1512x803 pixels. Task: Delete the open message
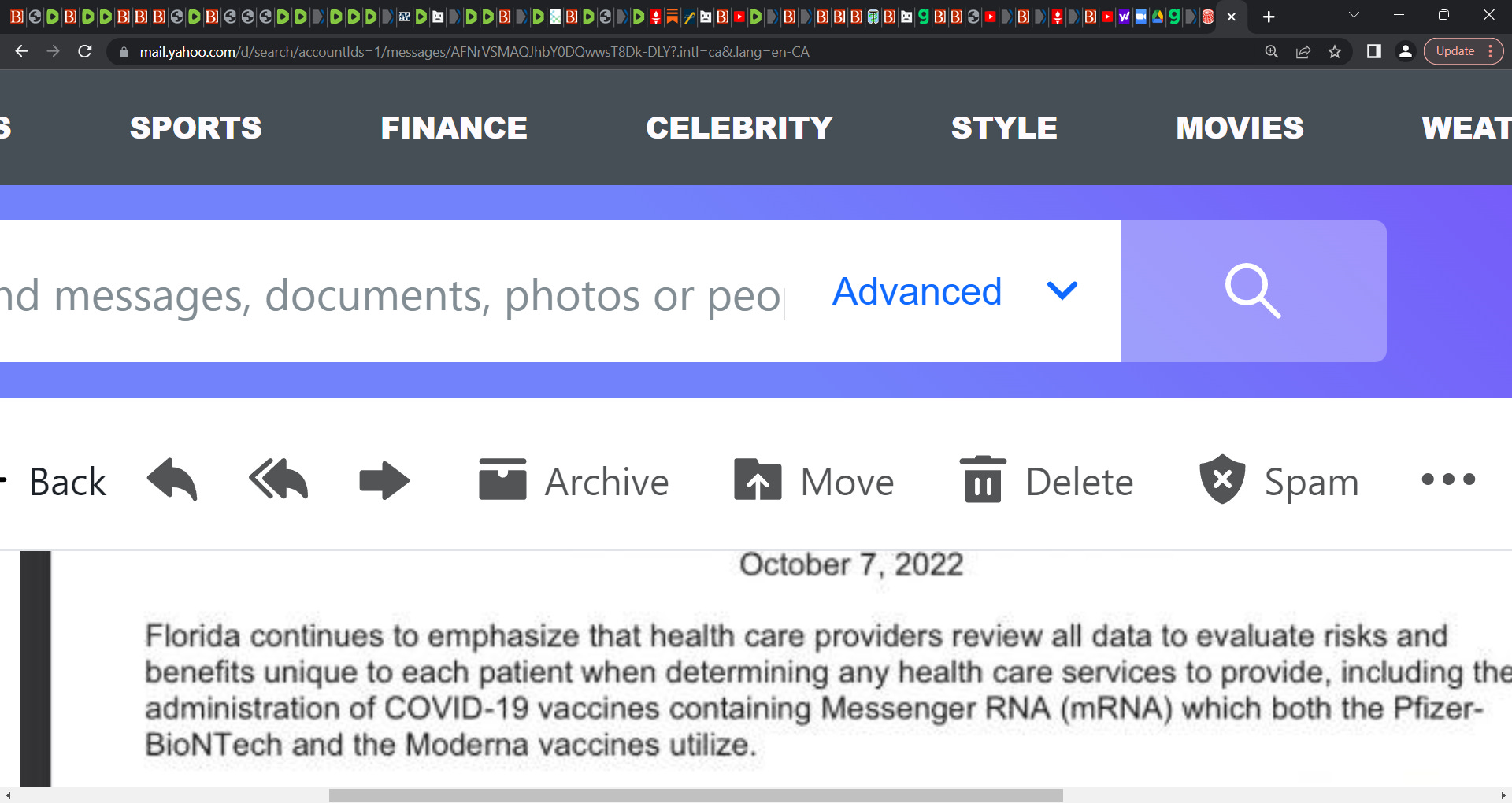tap(1047, 481)
